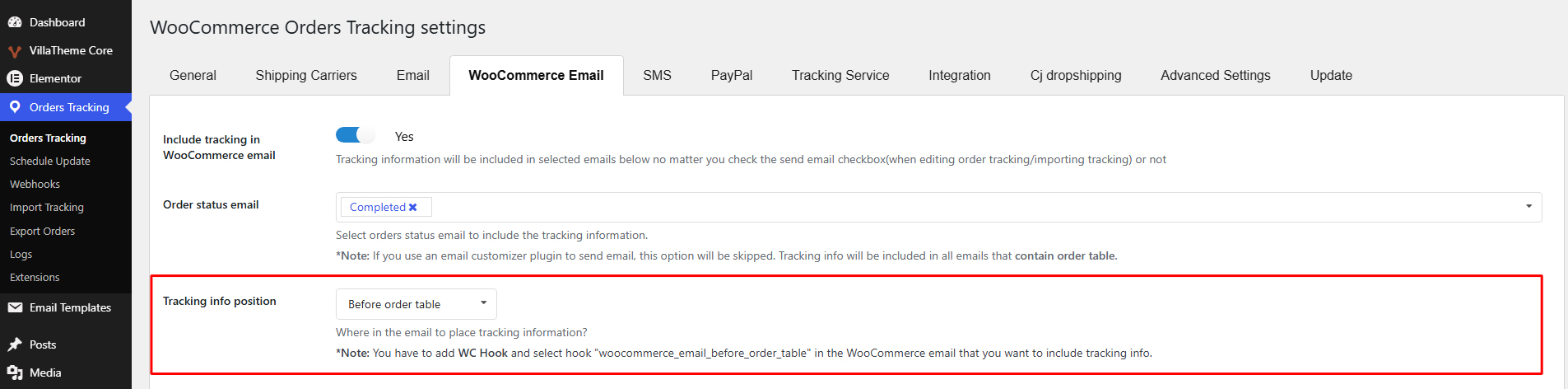Viewport: 1568px width, 389px height.
Task: Toggle Include tracking in WooCommerce email
Action: 355,135
